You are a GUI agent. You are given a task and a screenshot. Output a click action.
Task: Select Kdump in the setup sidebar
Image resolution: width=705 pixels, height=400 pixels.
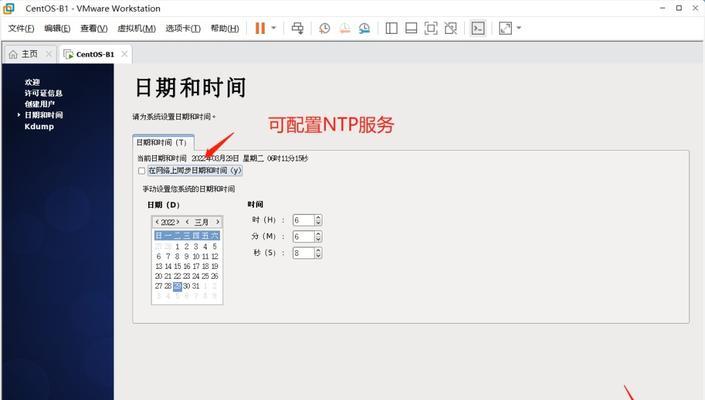coord(40,127)
